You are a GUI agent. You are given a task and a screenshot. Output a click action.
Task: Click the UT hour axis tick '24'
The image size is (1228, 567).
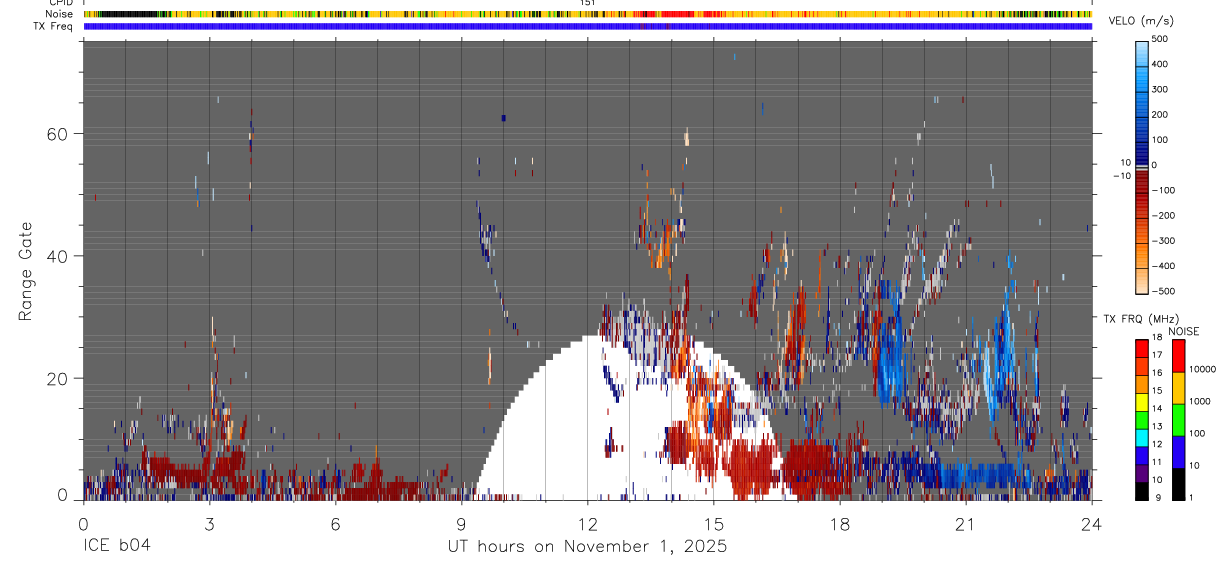(x=1091, y=523)
